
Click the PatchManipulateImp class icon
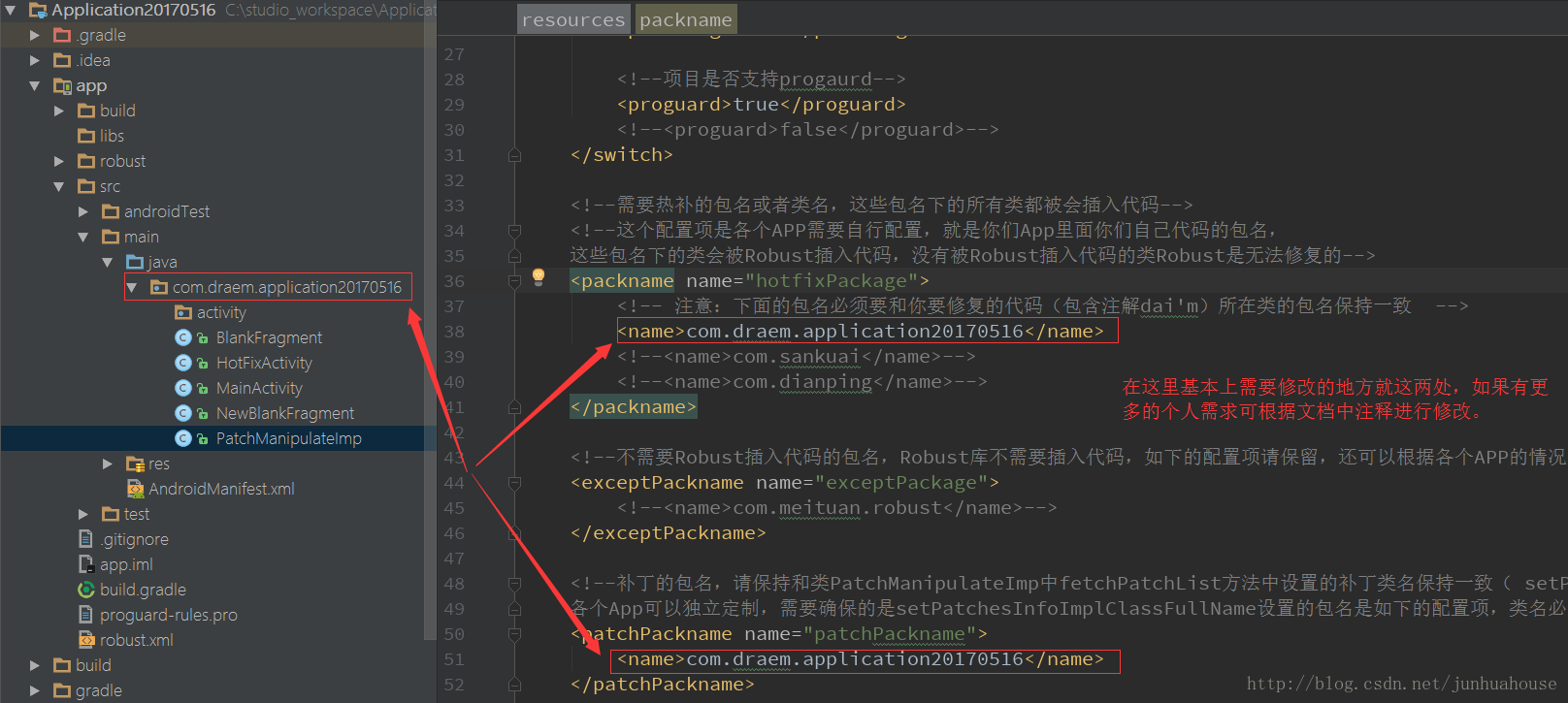coord(183,438)
